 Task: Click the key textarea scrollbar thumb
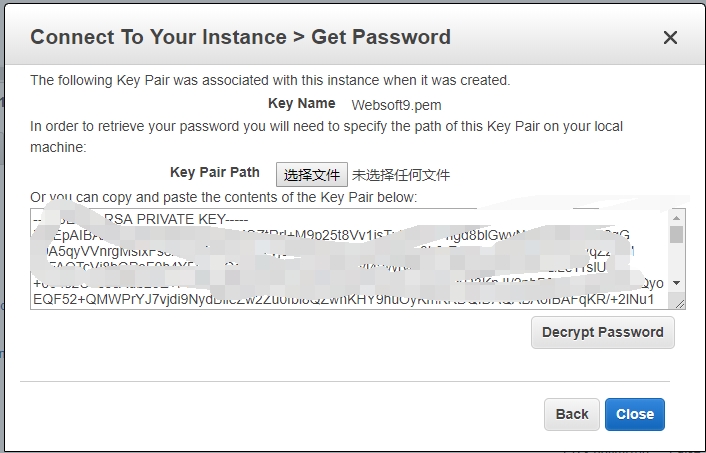[x=677, y=234]
